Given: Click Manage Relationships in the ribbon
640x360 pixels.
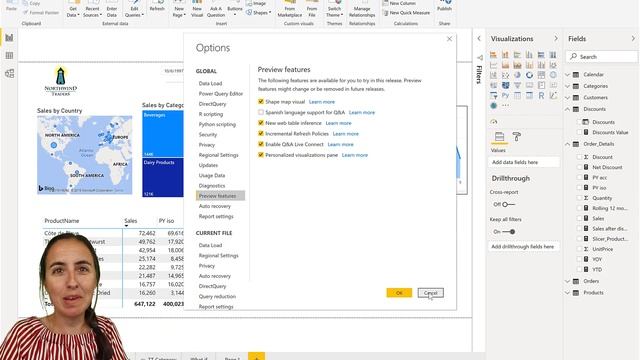Looking at the screenshot, I should point(362,9).
